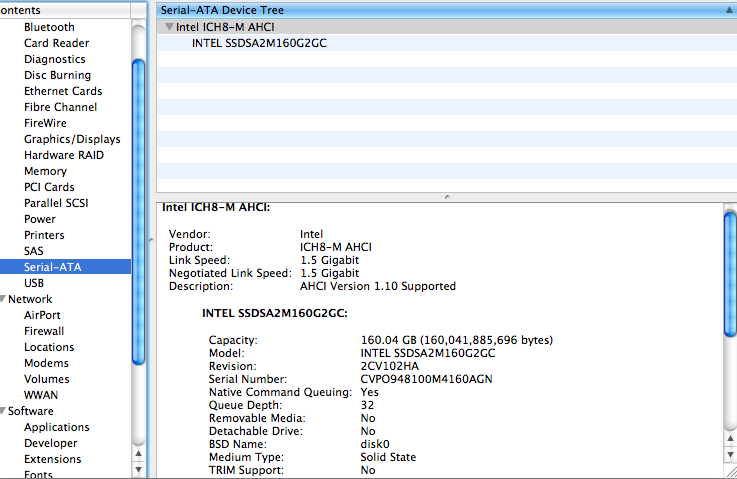
Task: Select the Network category label
Action: (x=30, y=299)
